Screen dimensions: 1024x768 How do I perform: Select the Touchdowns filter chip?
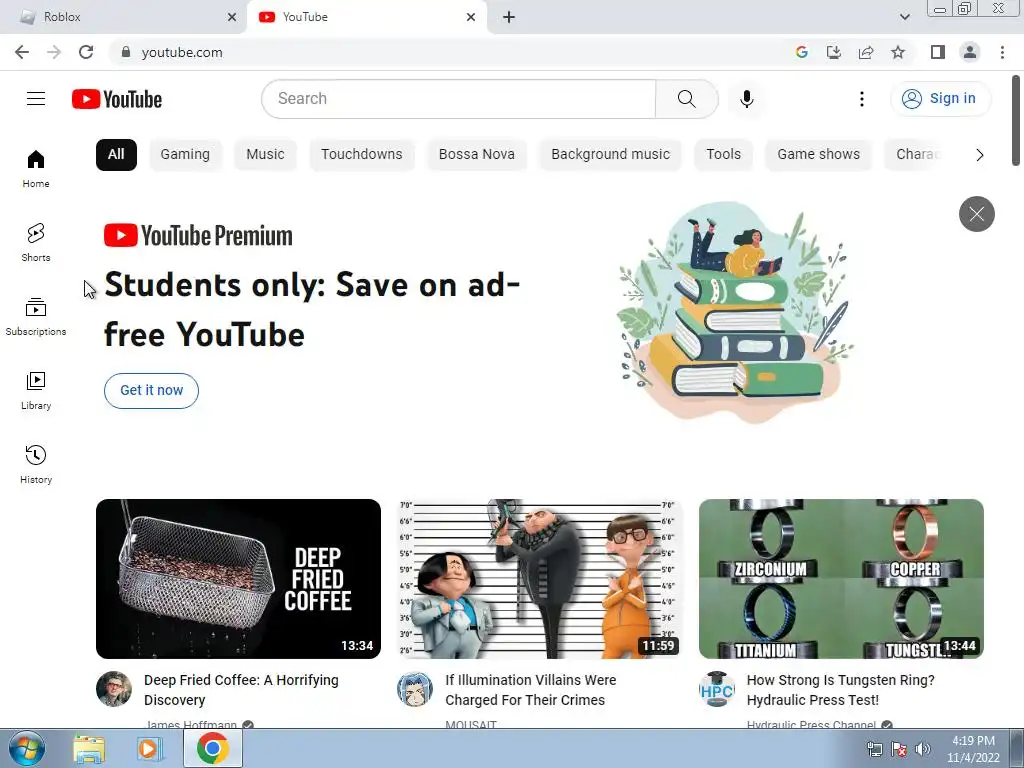coord(362,155)
